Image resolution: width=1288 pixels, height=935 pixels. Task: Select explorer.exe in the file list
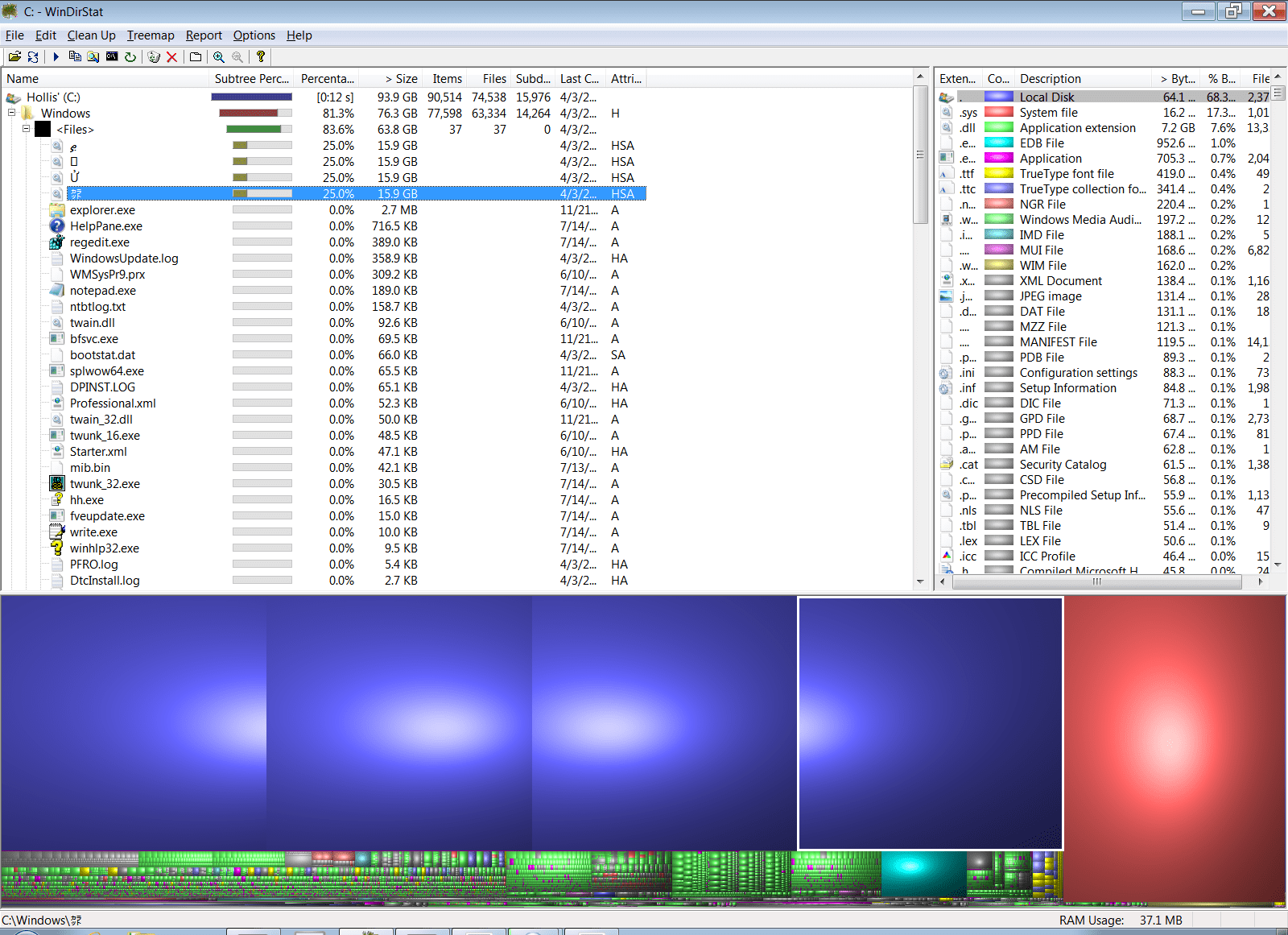click(x=101, y=209)
